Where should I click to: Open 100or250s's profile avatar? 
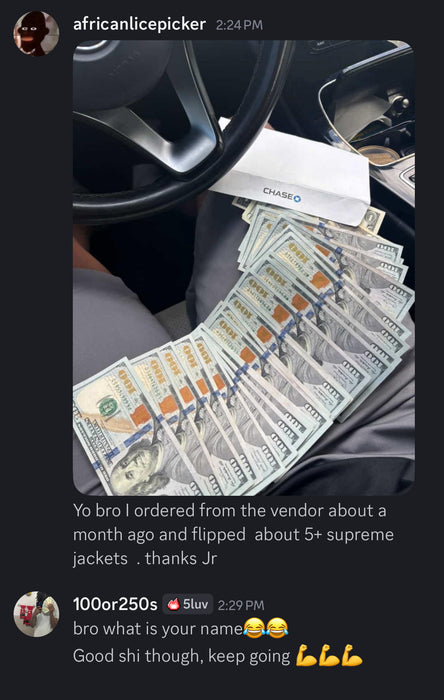click(x=37, y=614)
